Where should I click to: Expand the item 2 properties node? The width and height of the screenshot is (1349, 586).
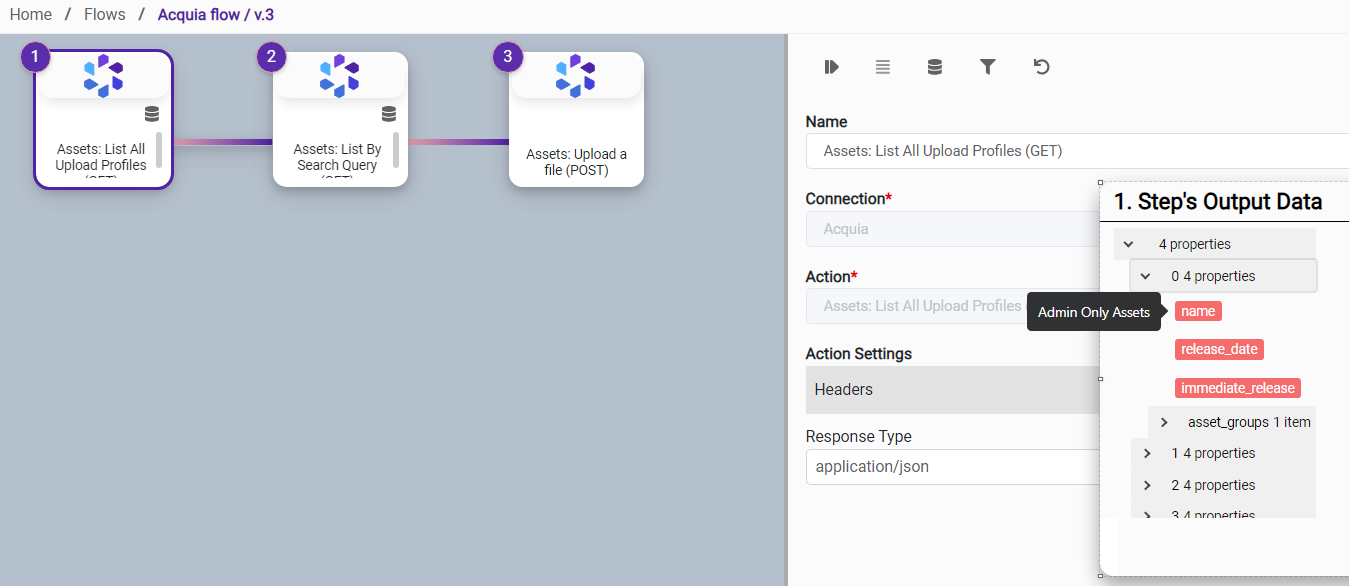[x=1147, y=486]
